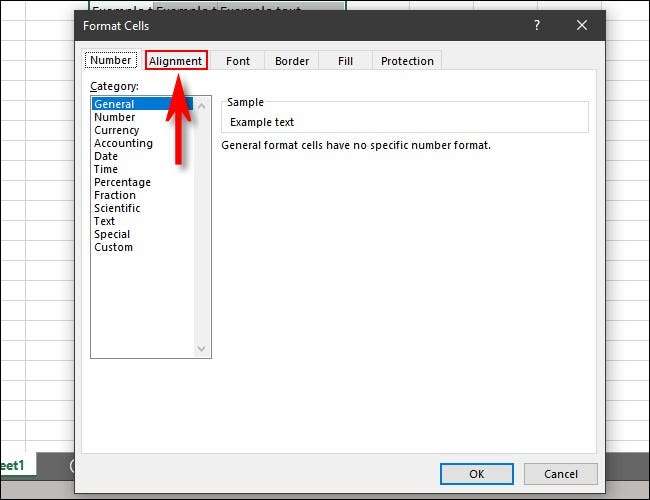Click category list scroll up arrow

tap(201, 106)
